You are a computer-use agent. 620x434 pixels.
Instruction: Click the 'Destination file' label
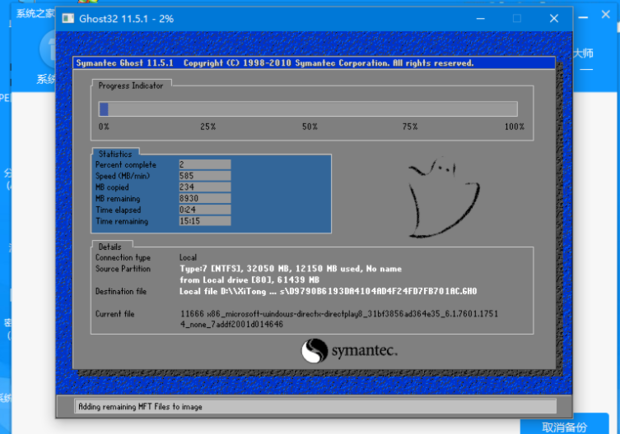pyautogui.click(x=121, y=291)
